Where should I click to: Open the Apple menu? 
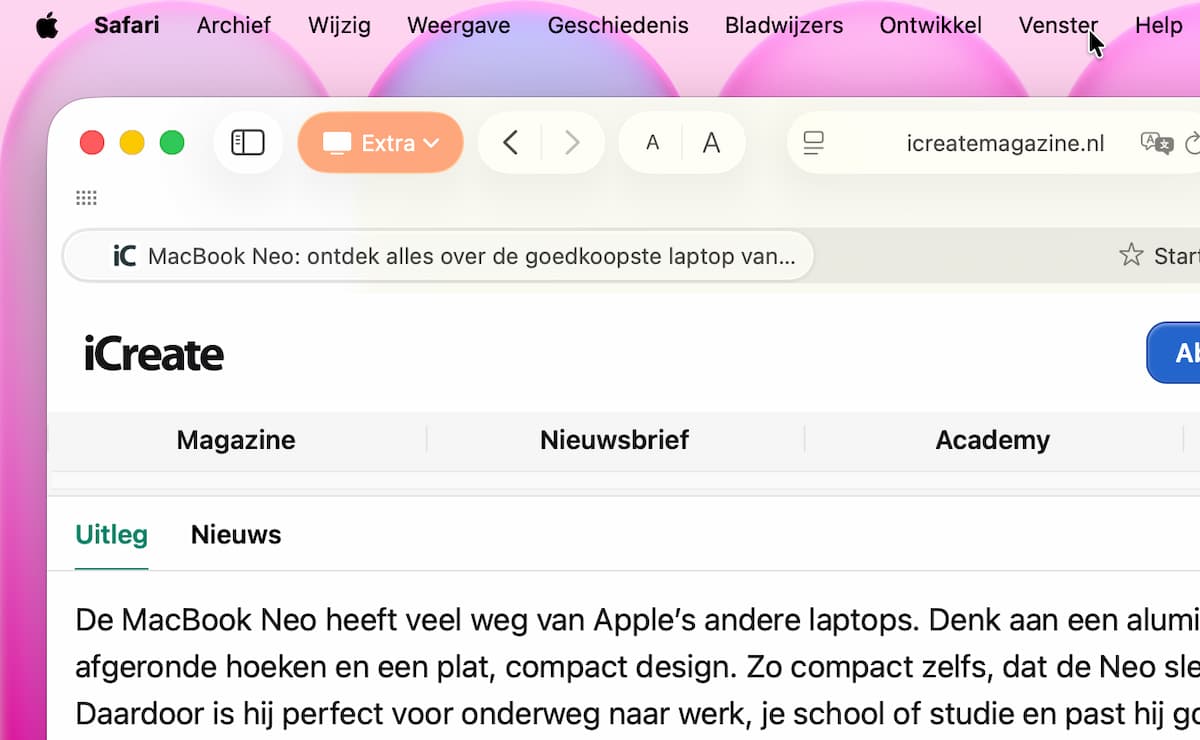point(47,26)
